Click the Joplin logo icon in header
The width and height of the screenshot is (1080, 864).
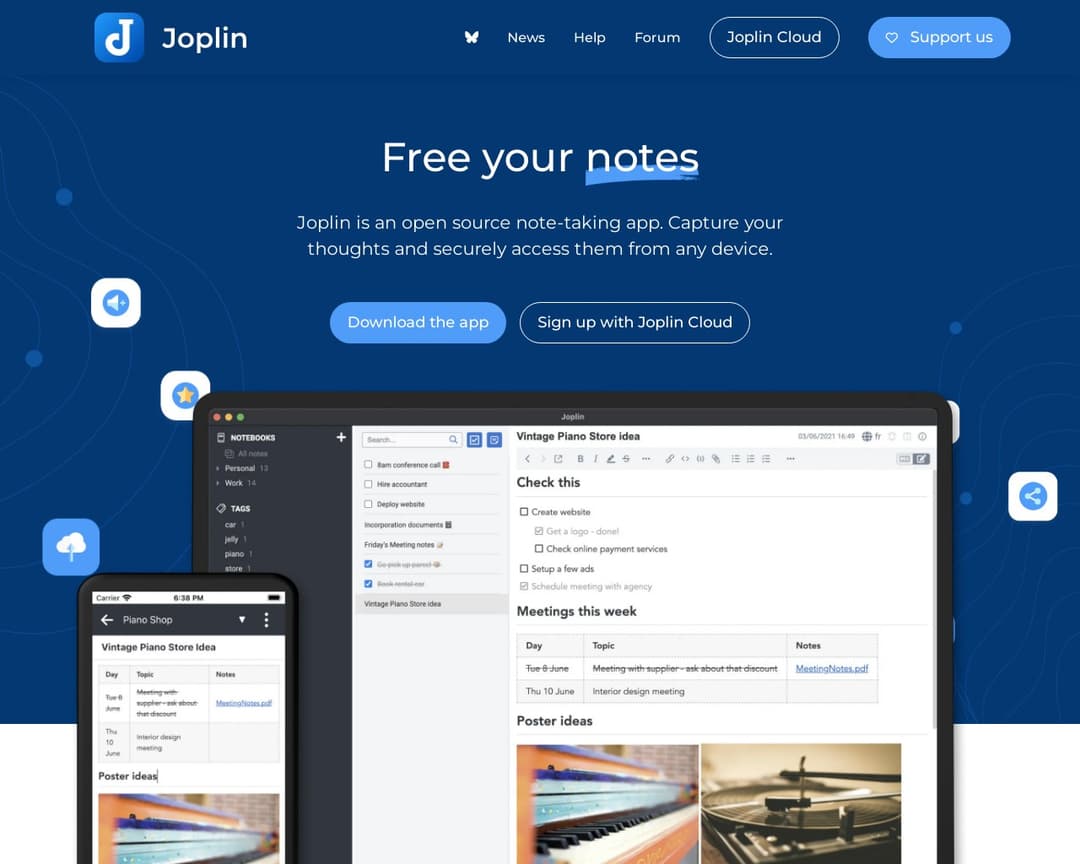pyautogui.click(x=119, y=38)
